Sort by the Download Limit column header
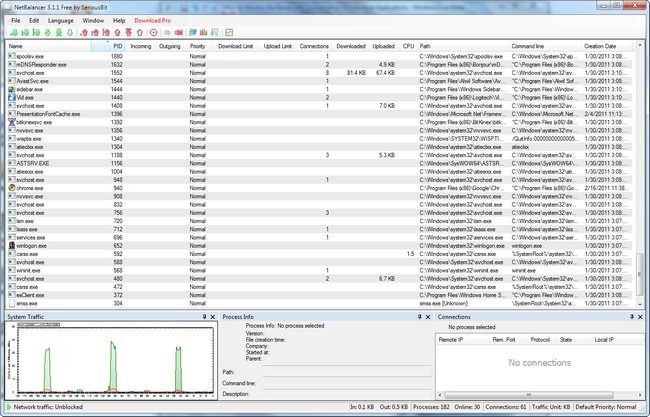This screenshot has height=417, width=650. coord(235,46)
